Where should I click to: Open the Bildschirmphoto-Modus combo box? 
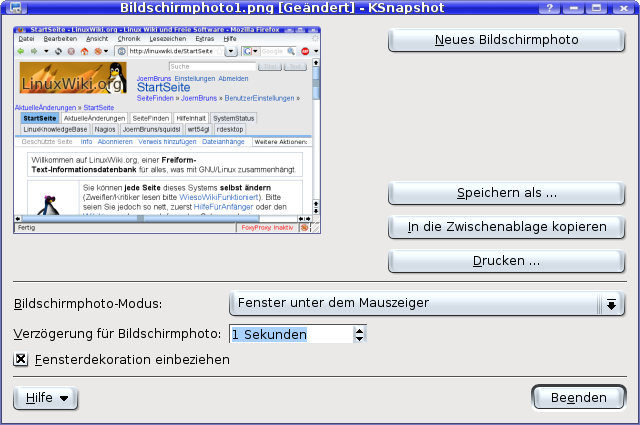pos(426,303)
